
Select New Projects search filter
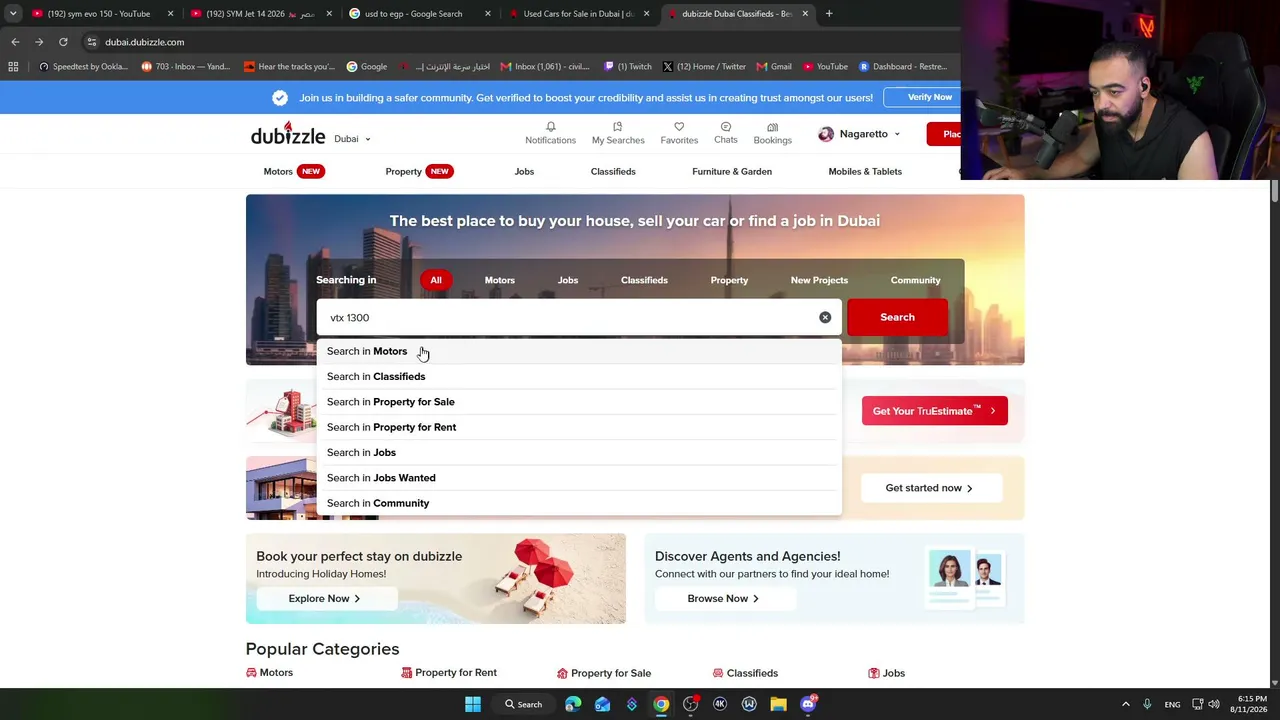pyautogui.click(x=819, y=280)
